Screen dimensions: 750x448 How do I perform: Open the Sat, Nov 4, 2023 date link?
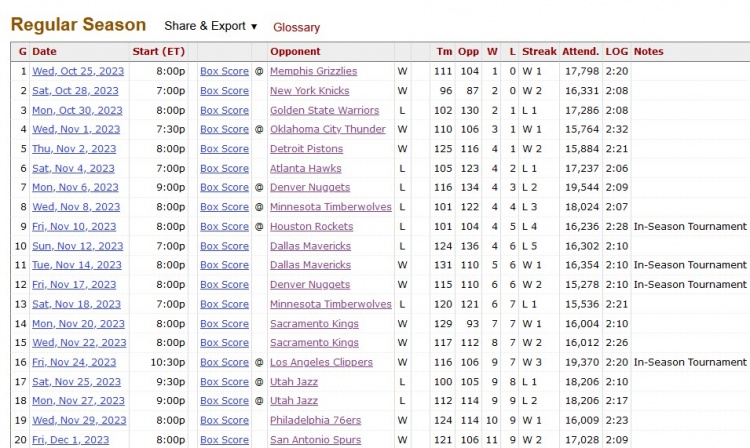73,168
